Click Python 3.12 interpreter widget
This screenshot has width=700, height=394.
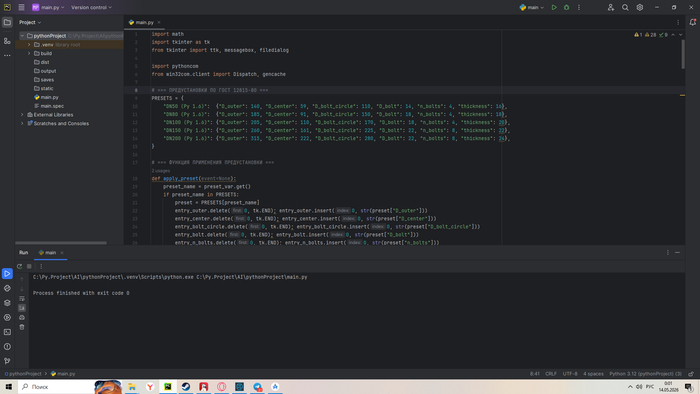(x=646, y=374)
